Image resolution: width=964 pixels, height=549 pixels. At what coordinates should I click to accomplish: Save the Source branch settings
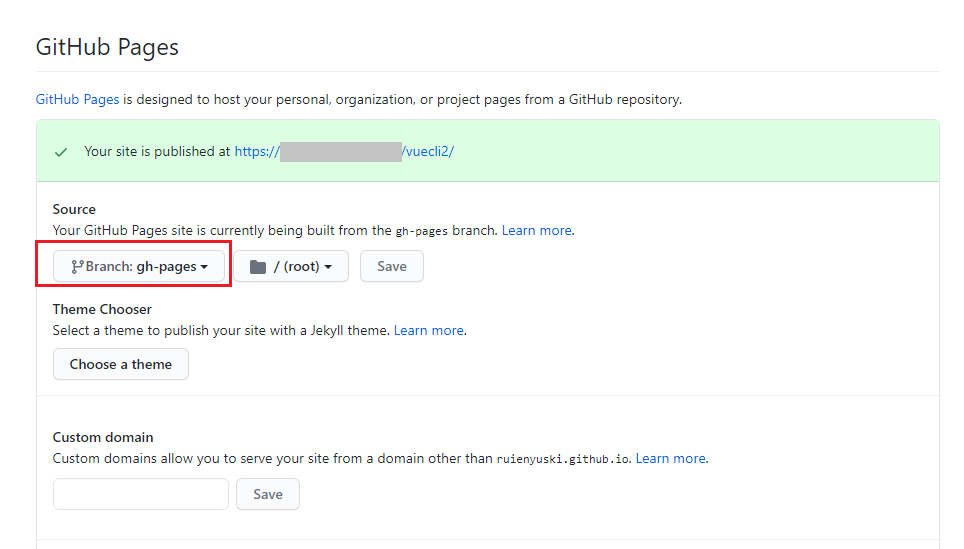(392, 266)
